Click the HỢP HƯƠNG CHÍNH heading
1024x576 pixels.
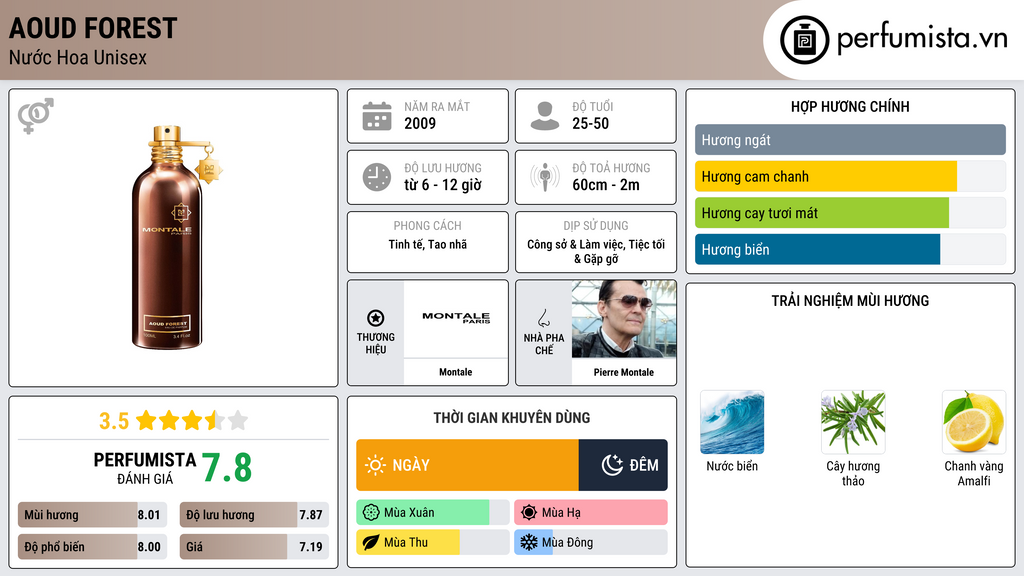click(x=850, y=106)
